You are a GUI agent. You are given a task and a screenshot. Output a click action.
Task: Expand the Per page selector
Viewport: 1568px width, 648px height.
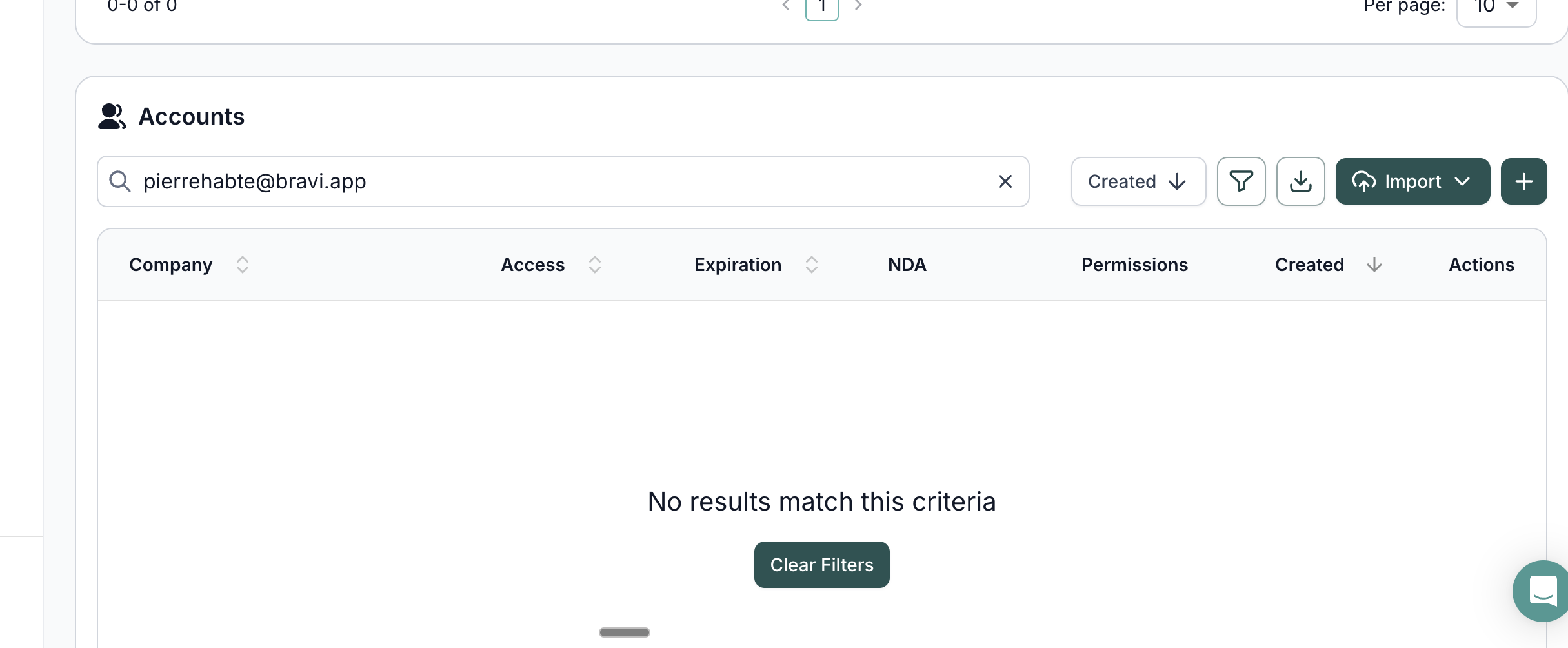pos(1496,6)
